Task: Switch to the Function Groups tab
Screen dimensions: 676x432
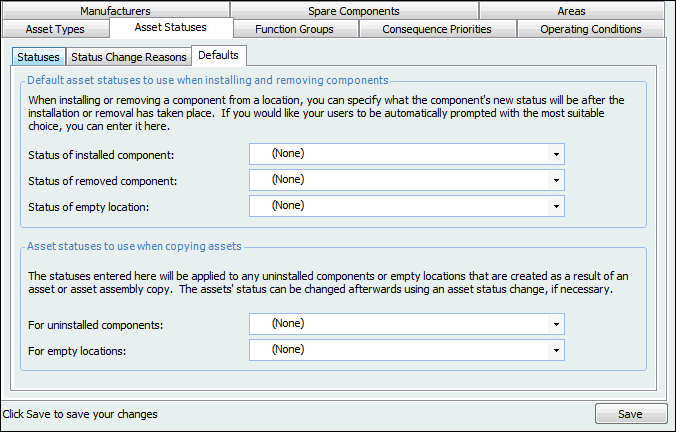Action: pos(294,29)
